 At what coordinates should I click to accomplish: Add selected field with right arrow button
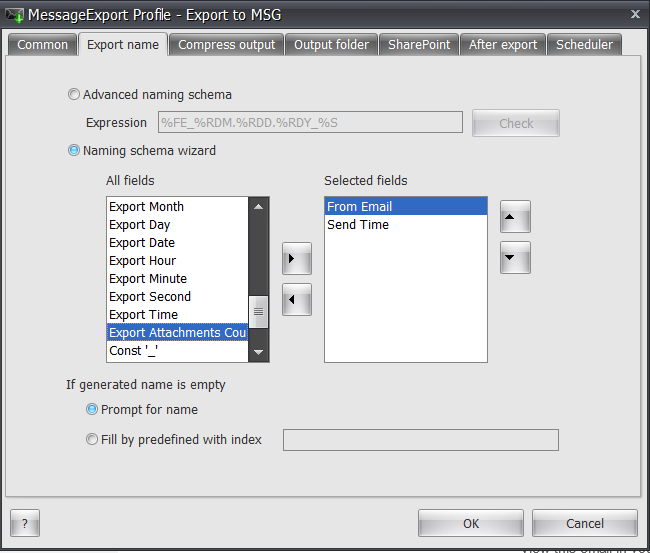coord(297,259)
